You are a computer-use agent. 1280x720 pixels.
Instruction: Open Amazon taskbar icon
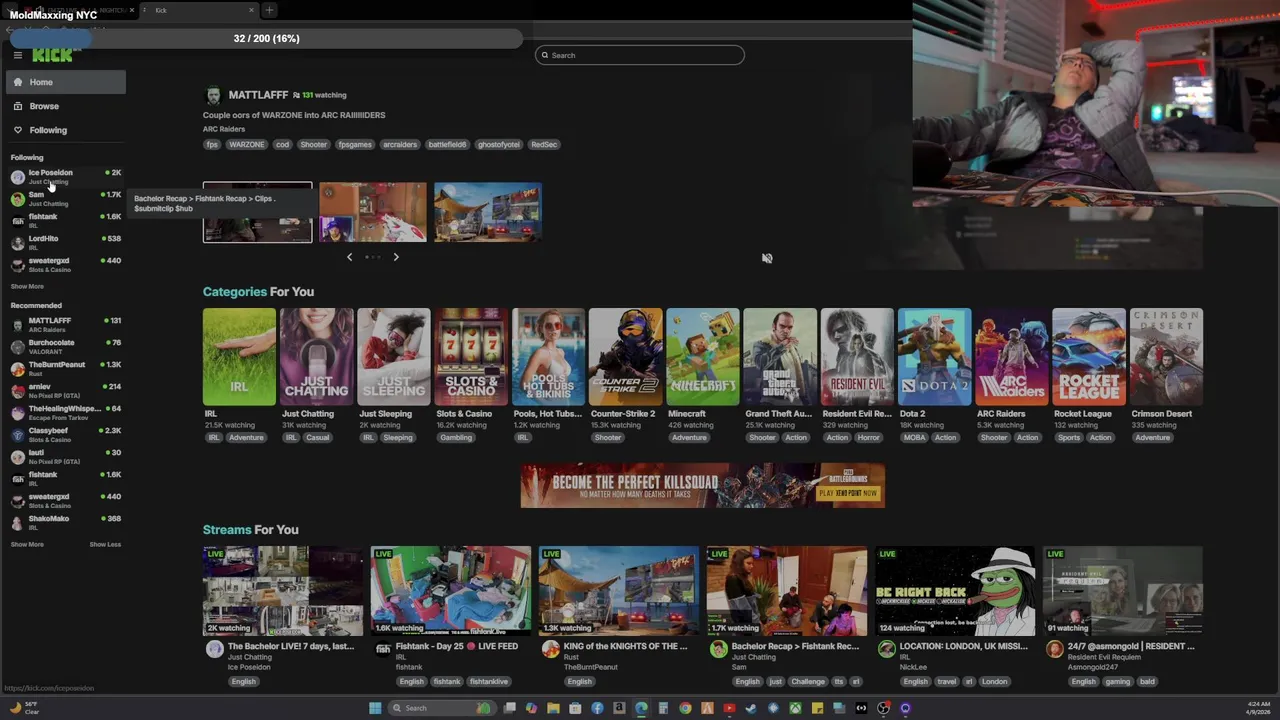tap(619, 708)
